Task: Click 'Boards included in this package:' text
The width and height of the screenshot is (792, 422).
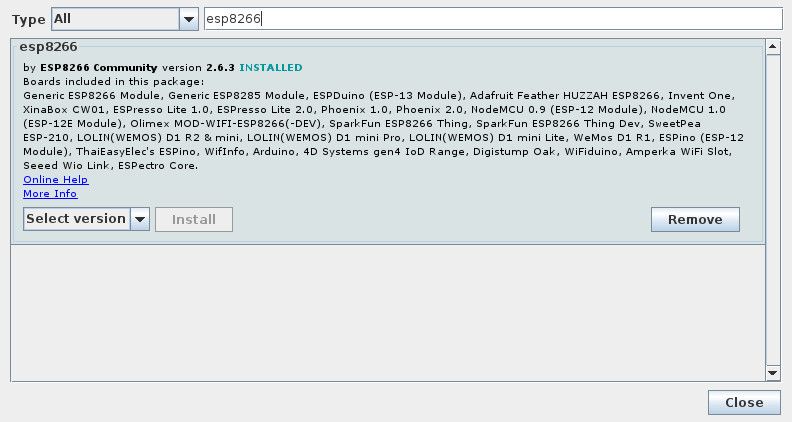Action: click(x=114, y=81)
